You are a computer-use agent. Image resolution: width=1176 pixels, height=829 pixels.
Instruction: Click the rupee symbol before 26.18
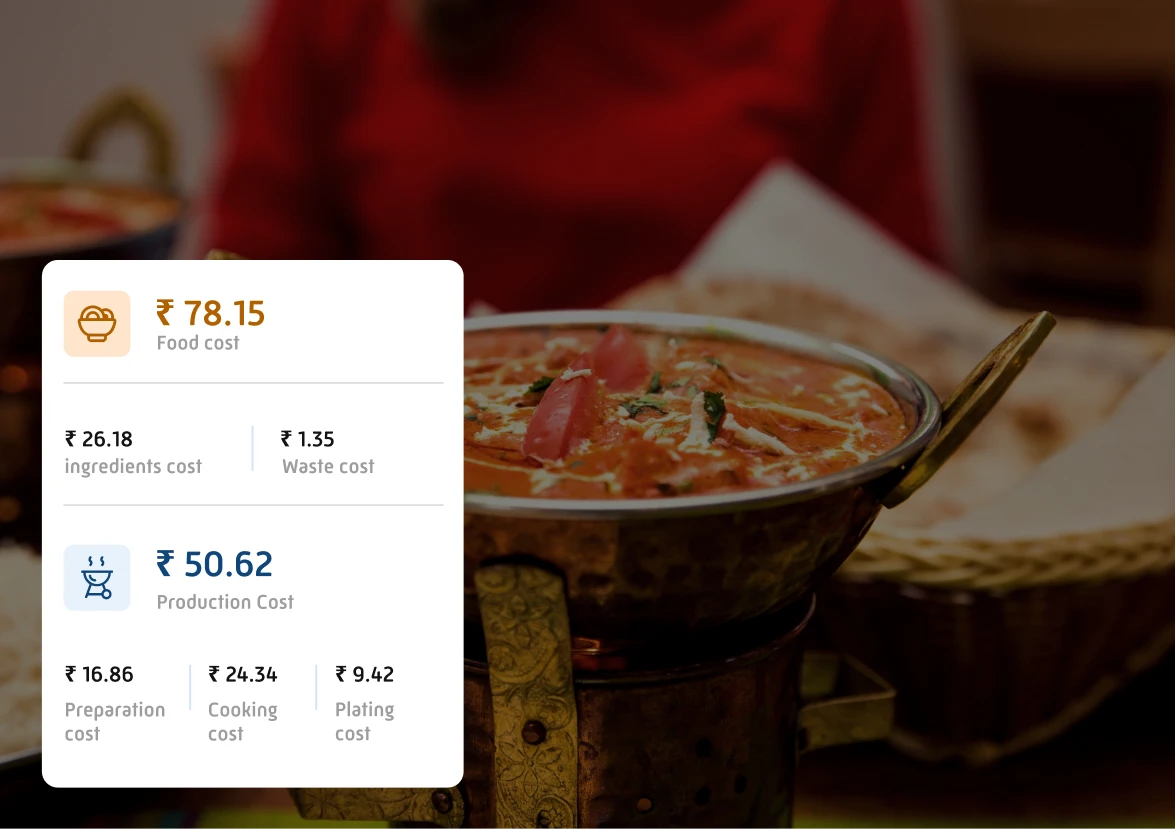(x=70, y=438)
